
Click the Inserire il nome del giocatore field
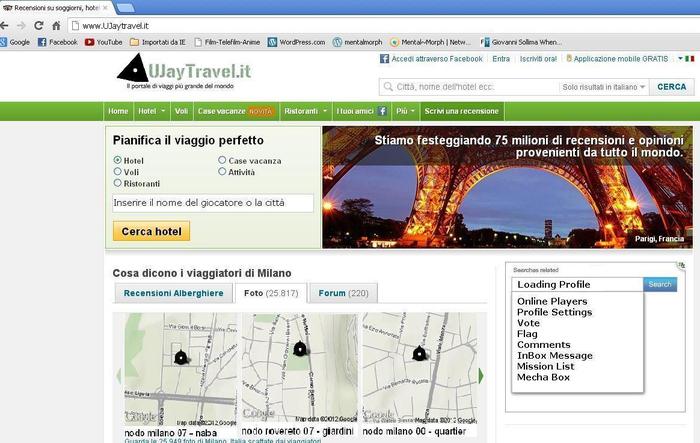tap(213, 203)
